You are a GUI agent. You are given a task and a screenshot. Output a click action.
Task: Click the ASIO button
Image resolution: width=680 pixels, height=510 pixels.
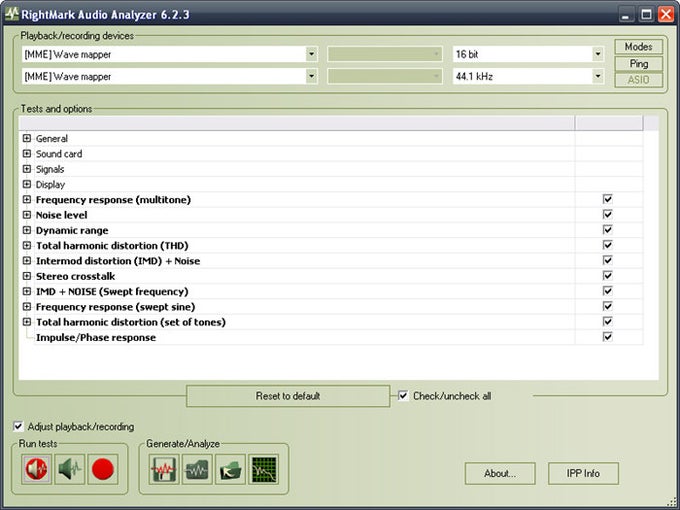coord(638,80)
